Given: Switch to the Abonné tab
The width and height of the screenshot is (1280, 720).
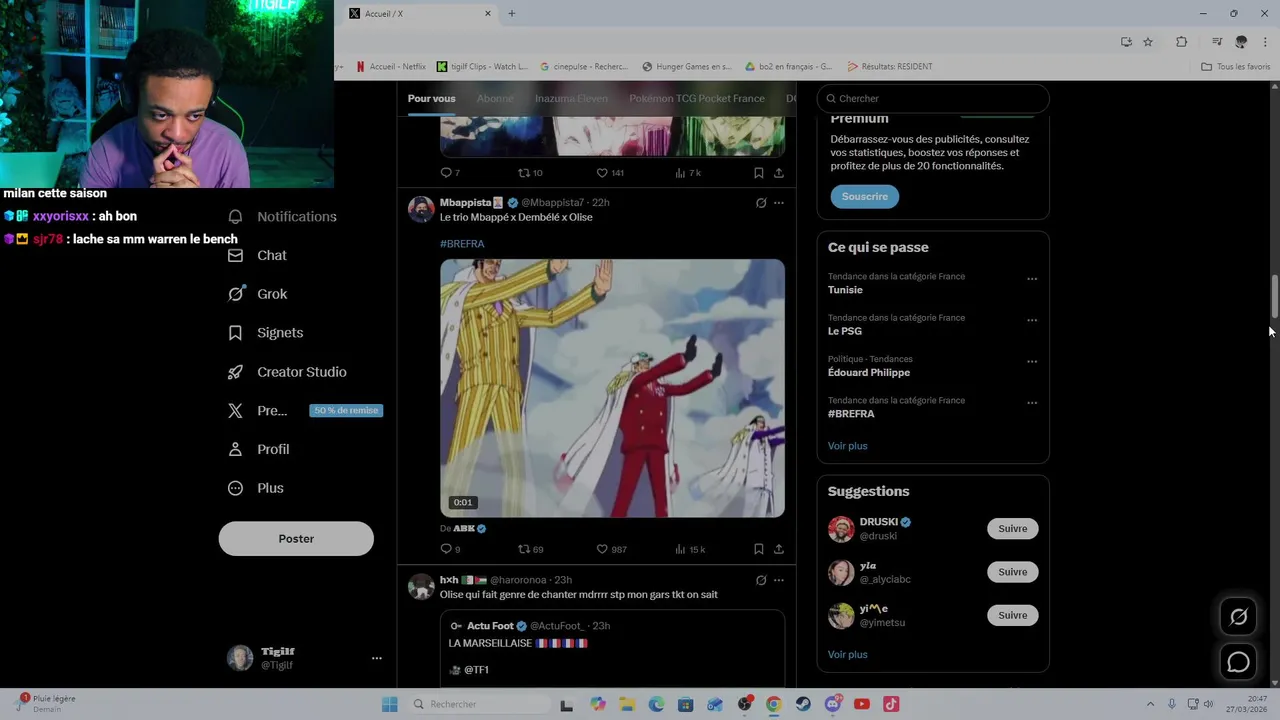Looking at the screenshot, I should [495, 98].
